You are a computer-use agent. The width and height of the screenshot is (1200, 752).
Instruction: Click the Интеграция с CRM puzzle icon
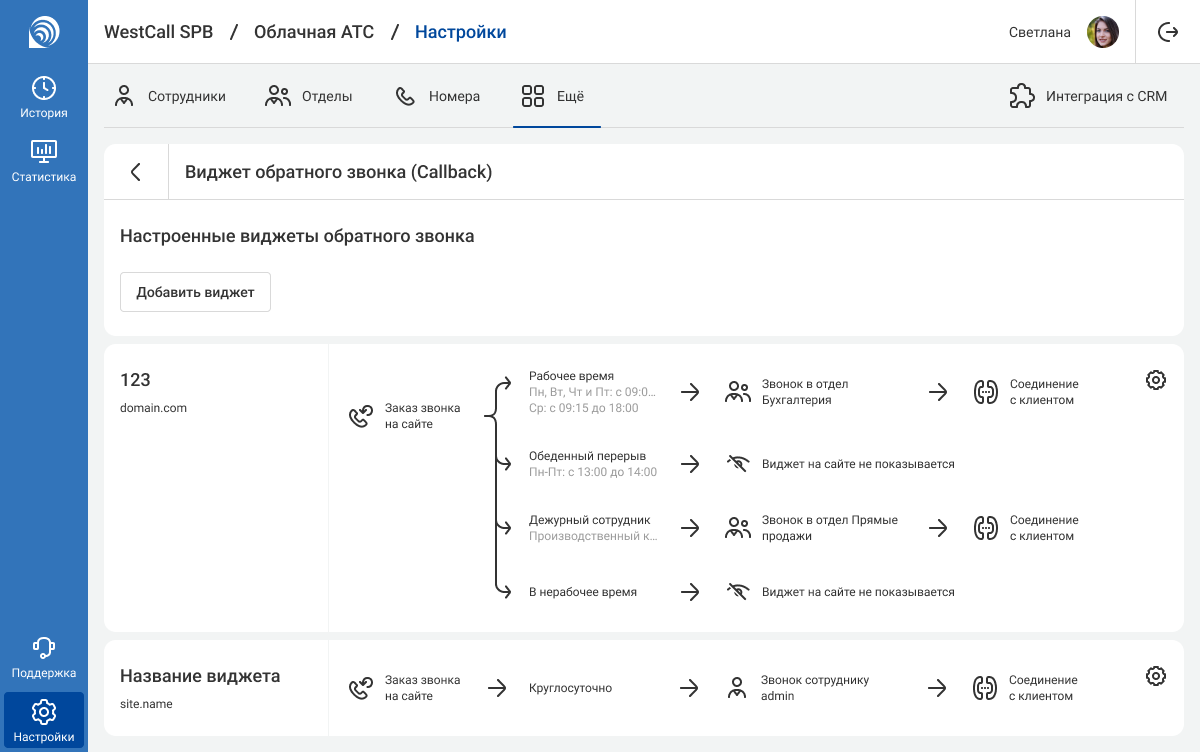click(x=1022, y=96)
